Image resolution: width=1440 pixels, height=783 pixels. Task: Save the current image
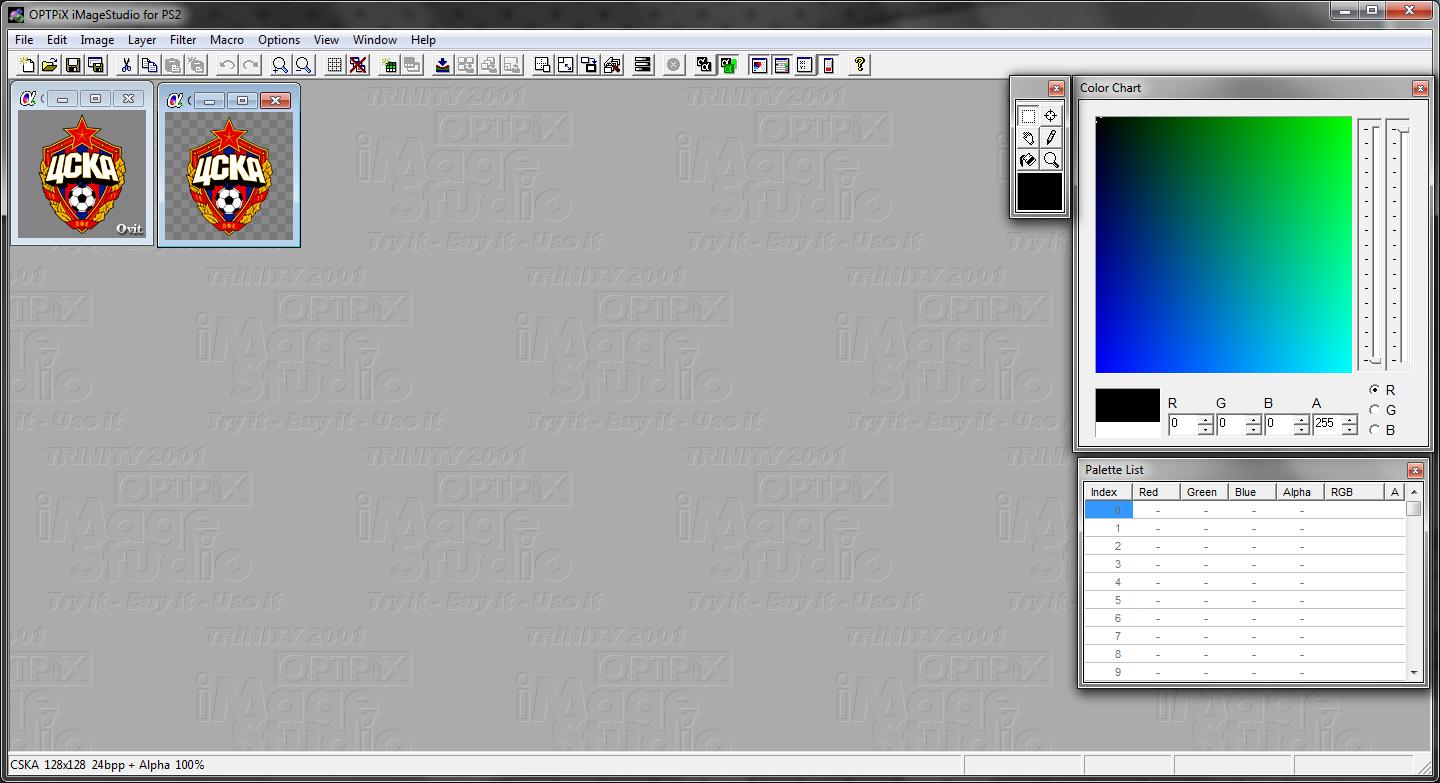73,65
